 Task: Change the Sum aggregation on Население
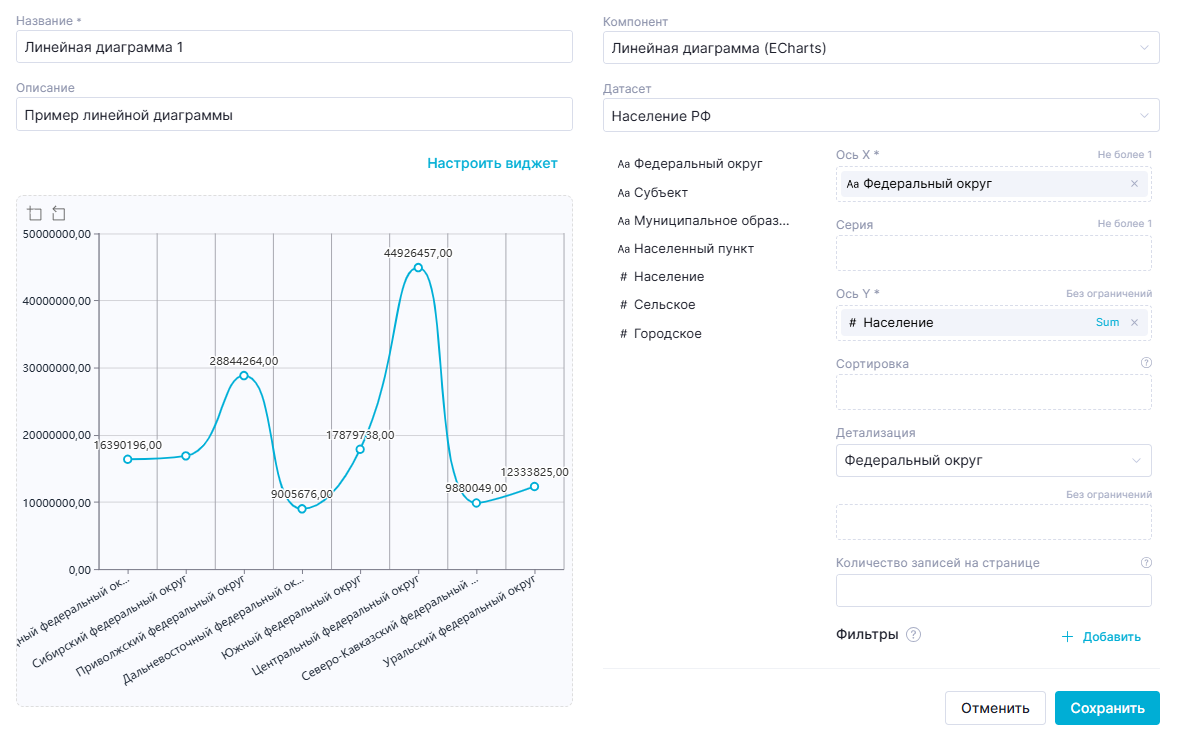[x=1107, y=323]
